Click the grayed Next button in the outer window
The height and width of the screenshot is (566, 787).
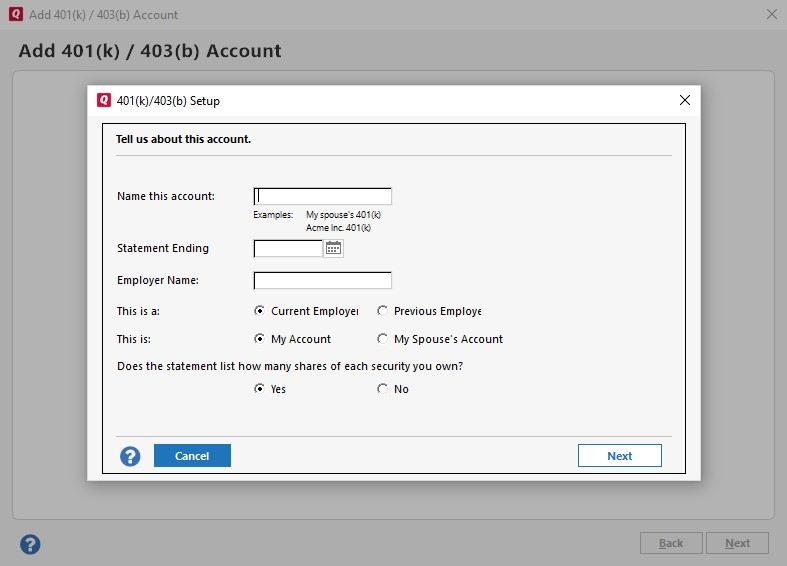(x=737, y=543)
